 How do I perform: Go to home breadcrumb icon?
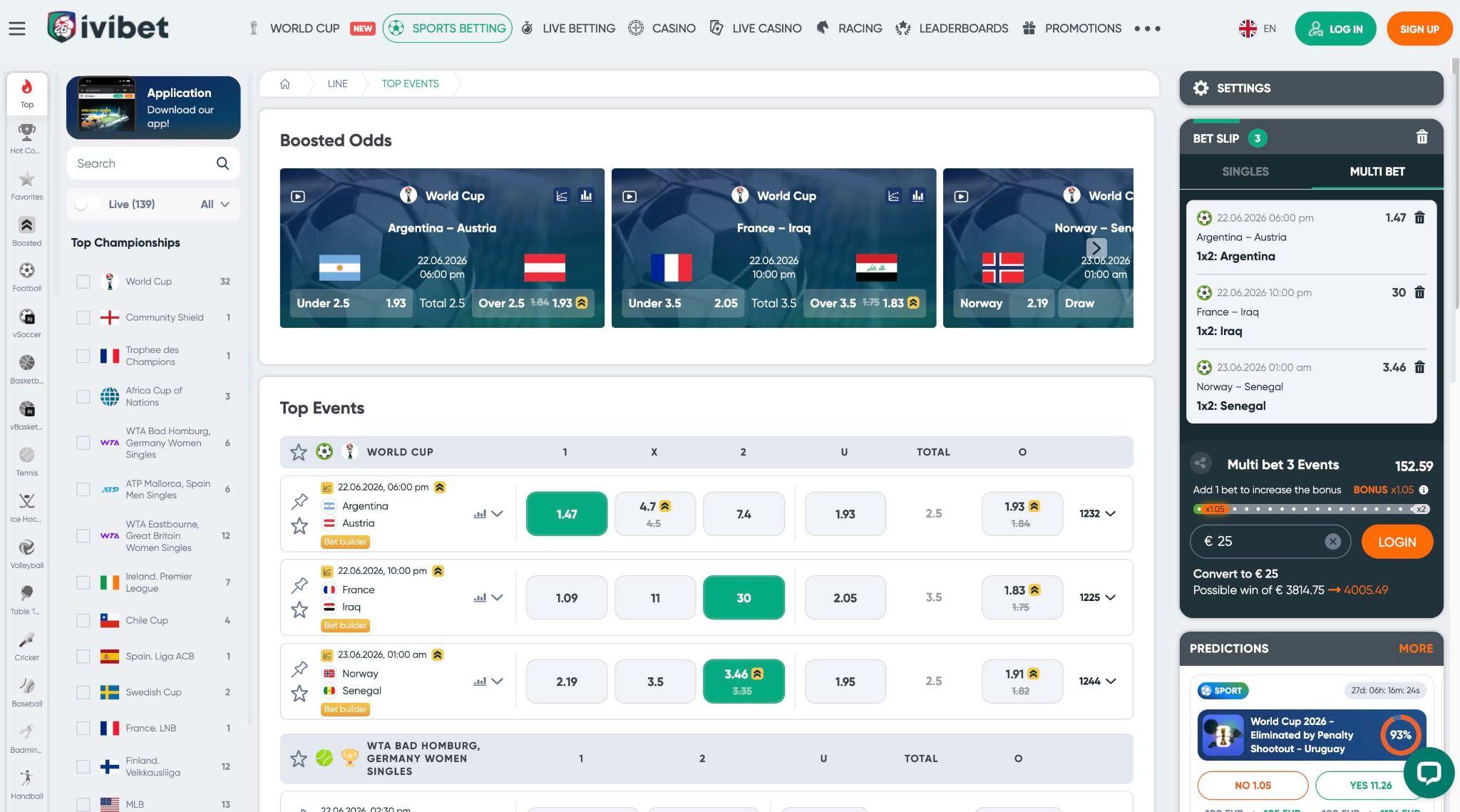click(x=285, y=83)
